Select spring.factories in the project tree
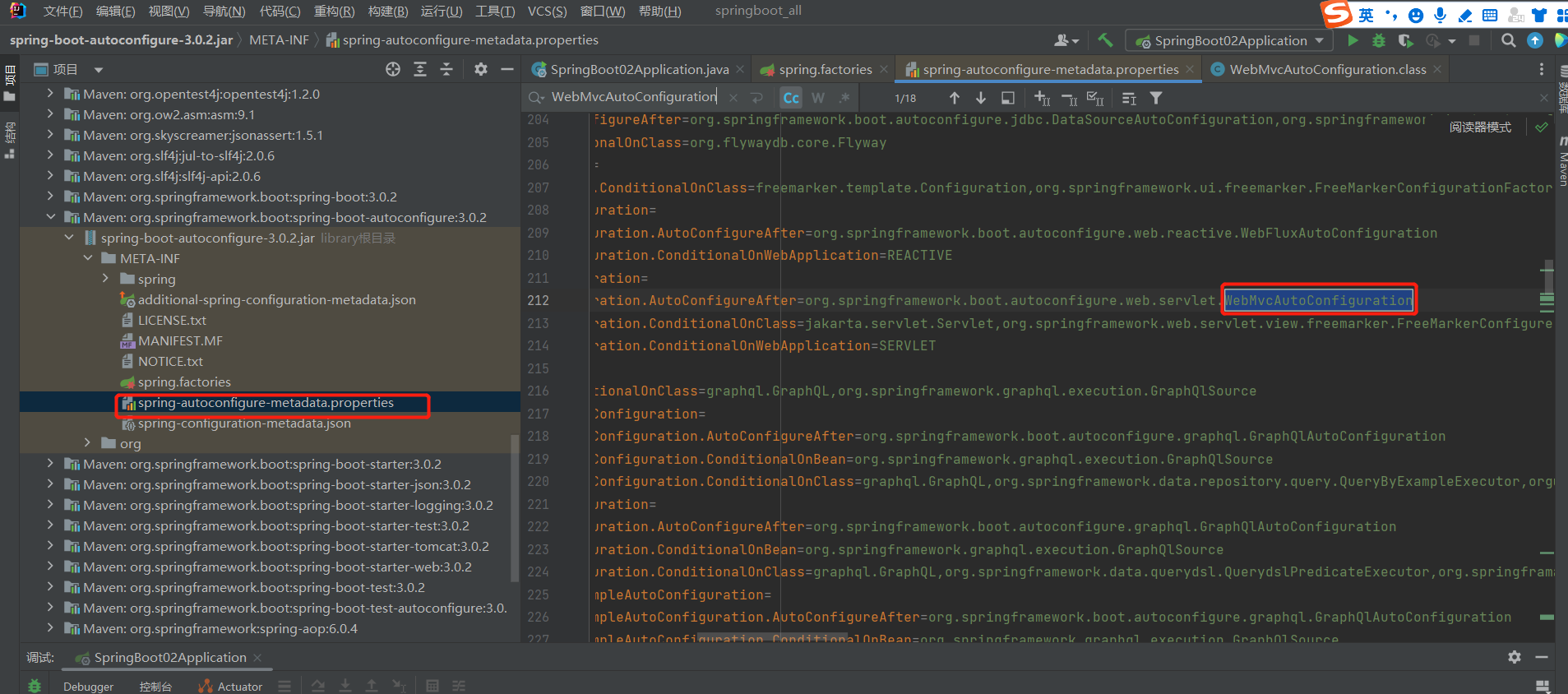This screenshot has width=1568, height=694. point(184,382)
